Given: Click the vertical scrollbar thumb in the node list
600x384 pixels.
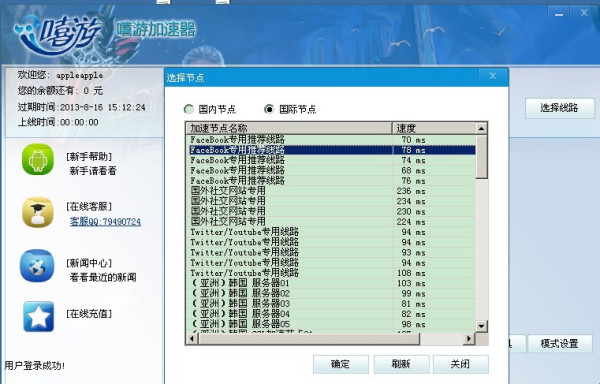Looking at the screenshot, I should [481, 156].
